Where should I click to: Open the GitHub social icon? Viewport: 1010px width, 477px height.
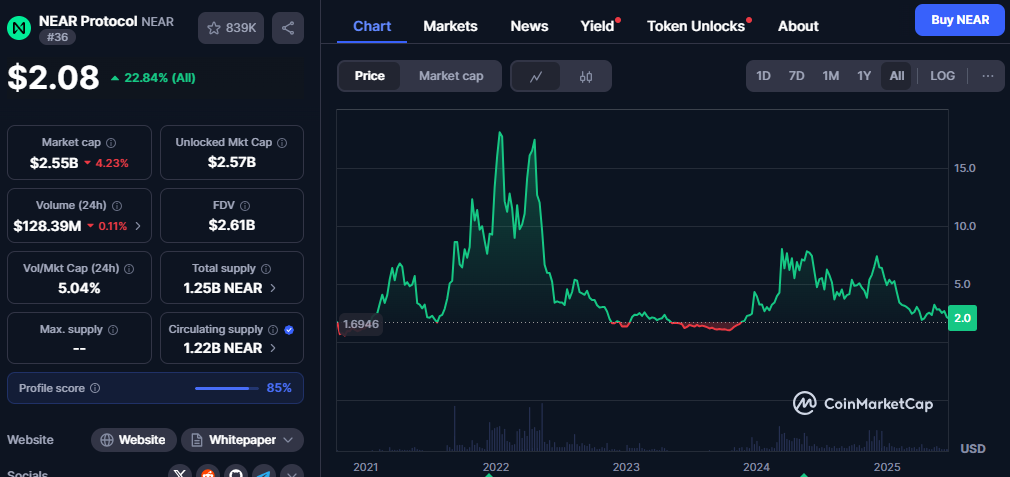coord(236,474)
